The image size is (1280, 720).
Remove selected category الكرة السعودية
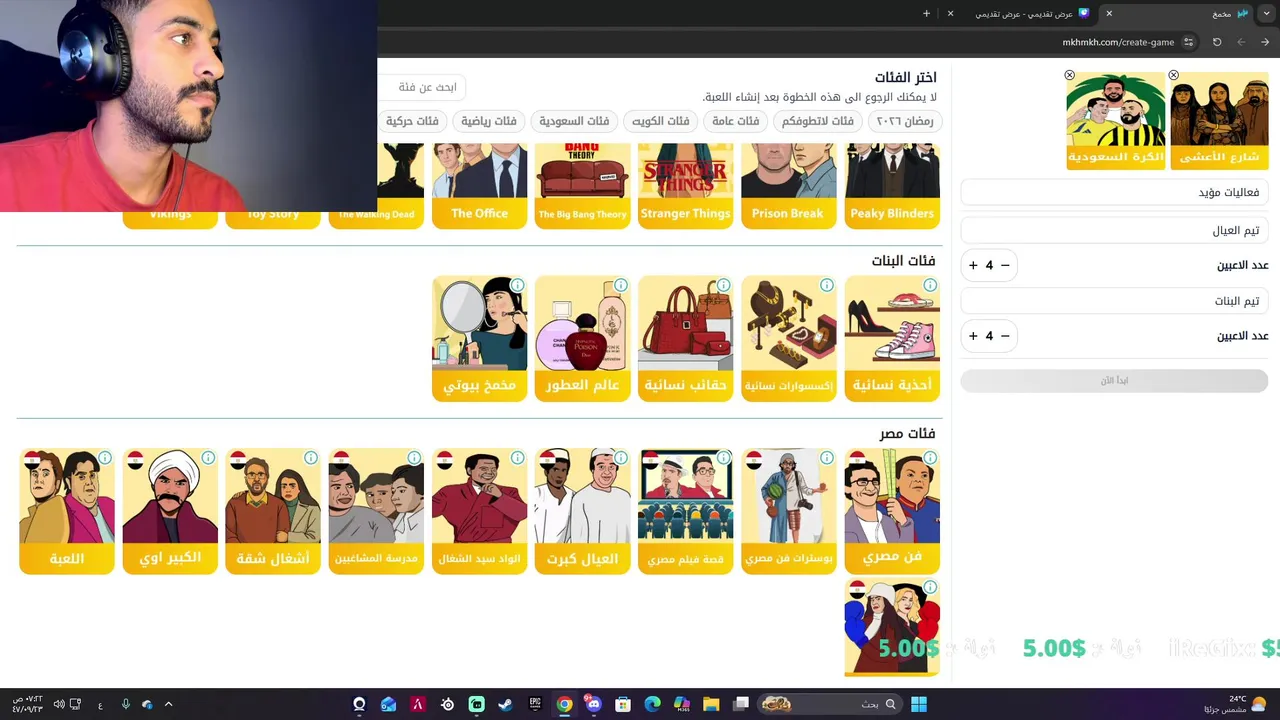1069,75
